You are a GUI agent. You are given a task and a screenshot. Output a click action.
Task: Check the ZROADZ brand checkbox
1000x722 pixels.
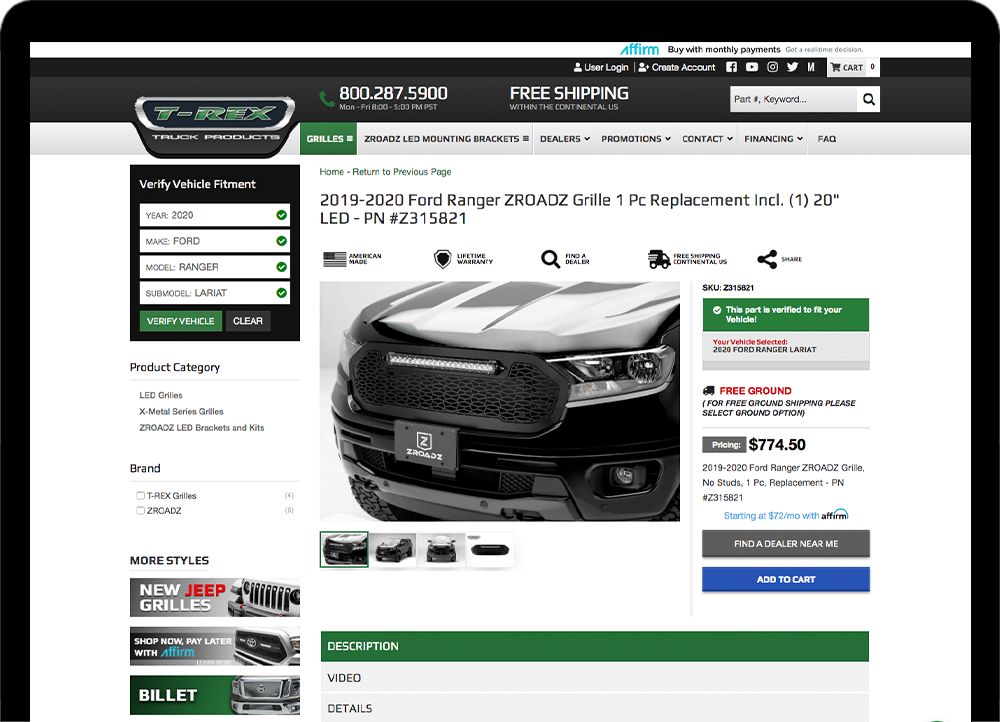pyautogui.click(x=141, y=511)
